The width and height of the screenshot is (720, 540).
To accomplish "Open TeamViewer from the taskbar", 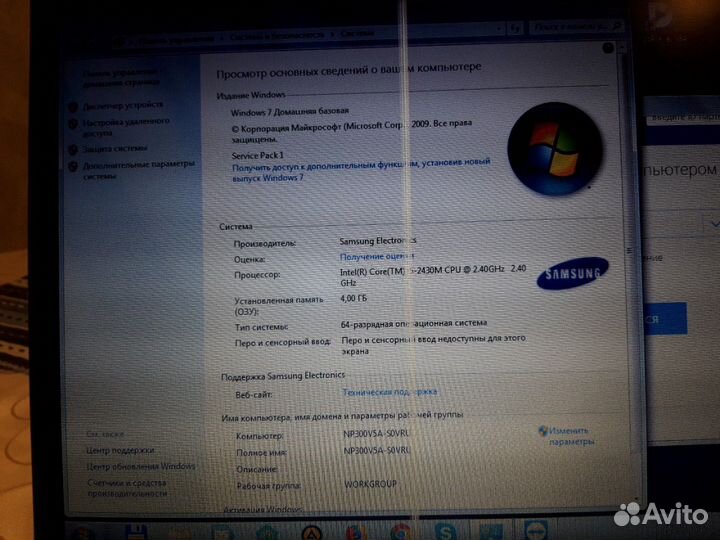I will pyautogui.click(x=535, y=530).
